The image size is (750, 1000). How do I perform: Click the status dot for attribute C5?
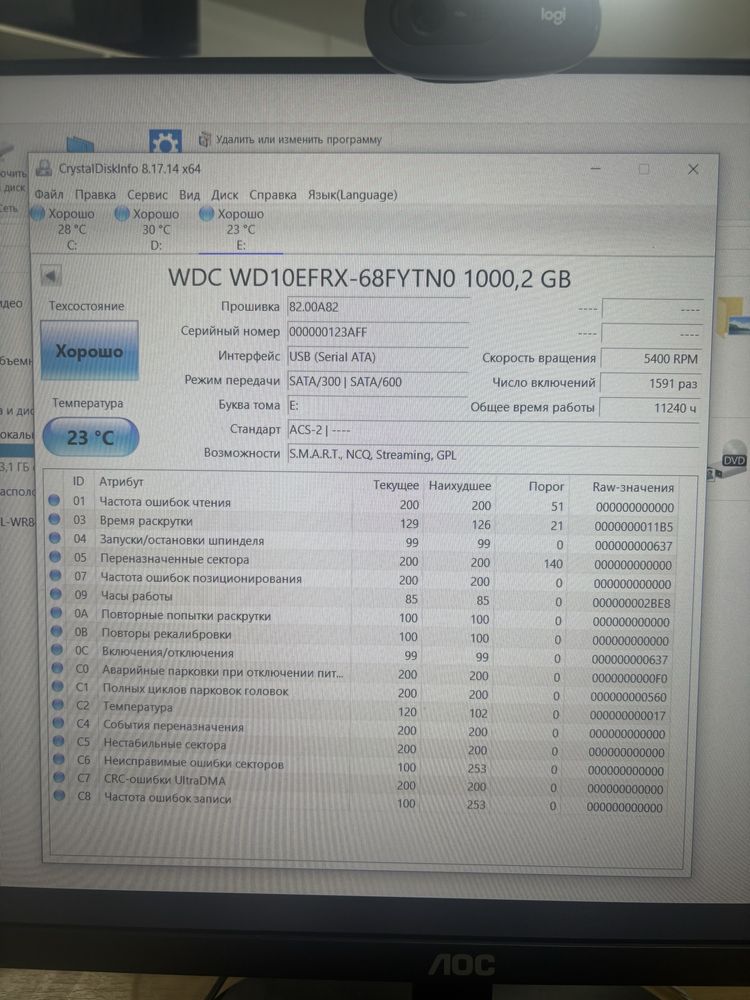tap(59, 741)
